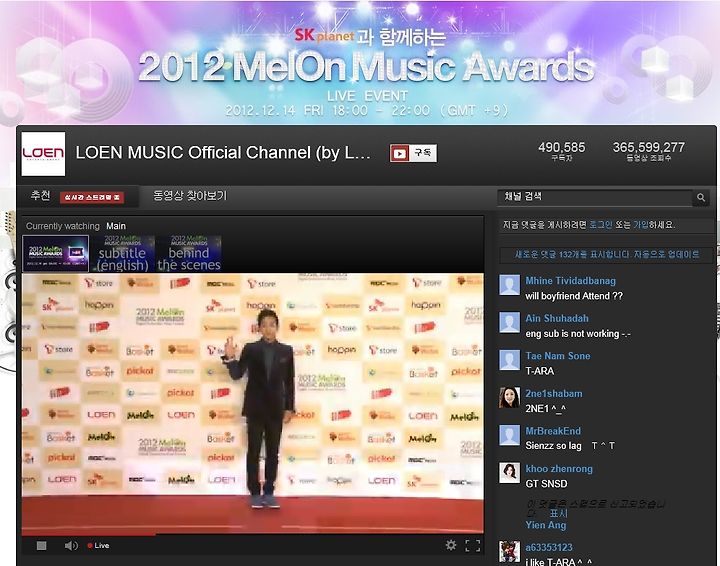The image size is (720, 566).
Task: Open the 추천 tab
Action: coord(40,196)
